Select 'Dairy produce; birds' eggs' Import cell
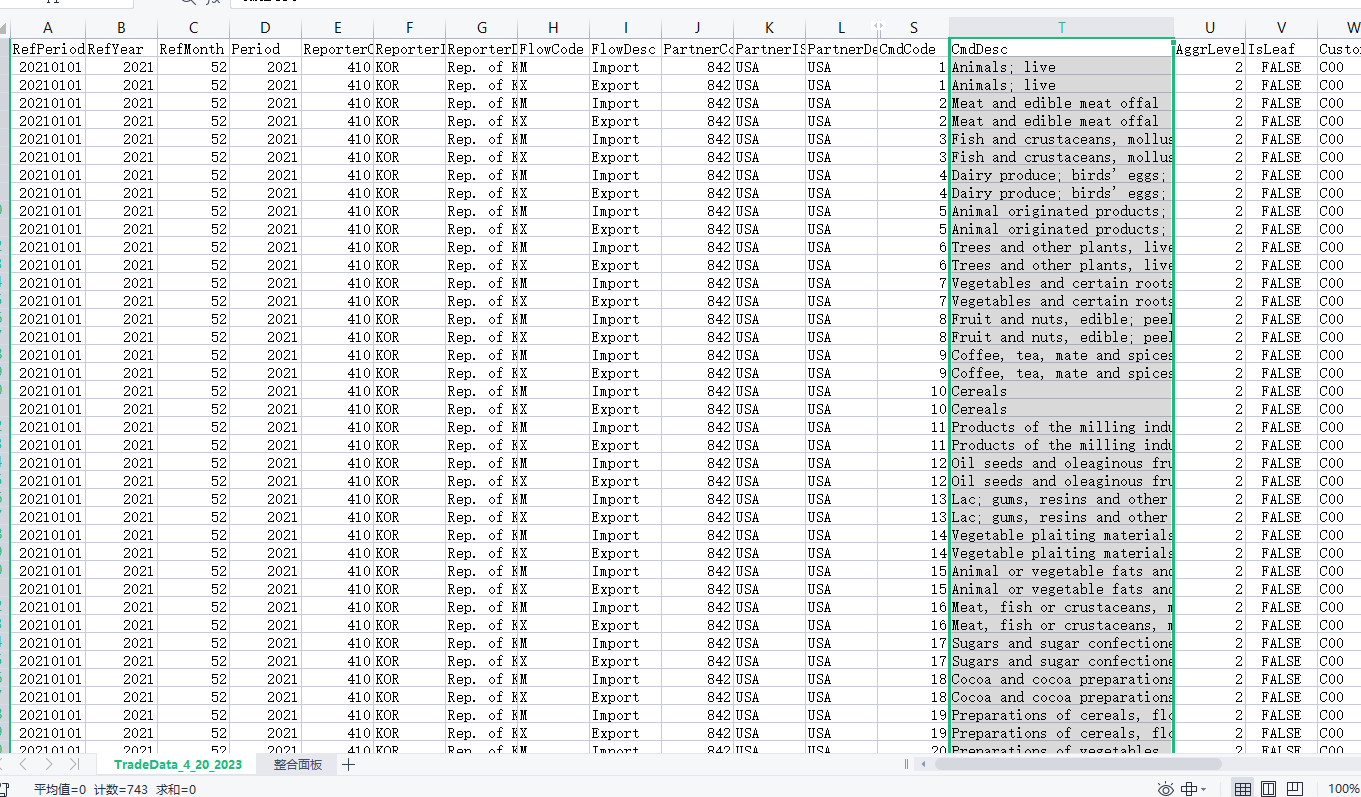1361x797 pixels. (1061, 175)
